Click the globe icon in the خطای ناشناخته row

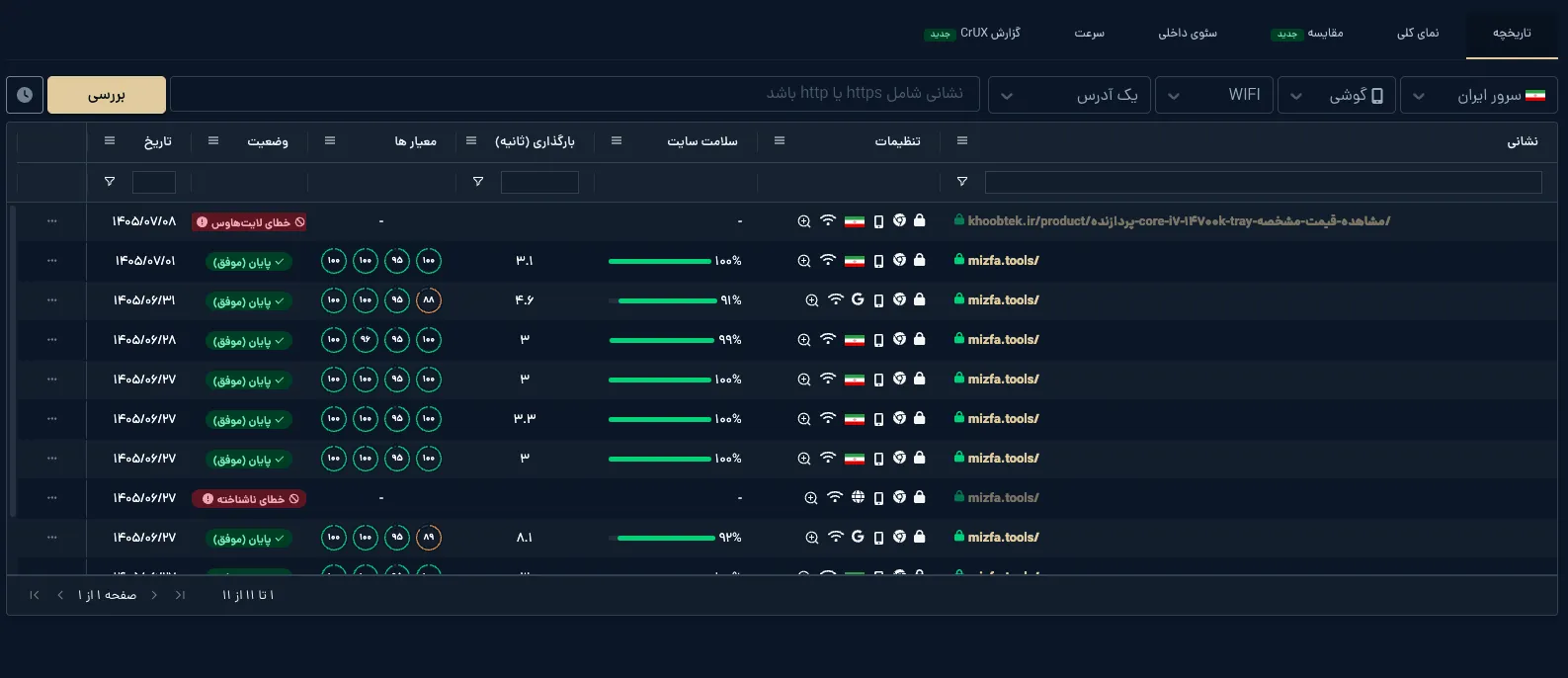858,497
